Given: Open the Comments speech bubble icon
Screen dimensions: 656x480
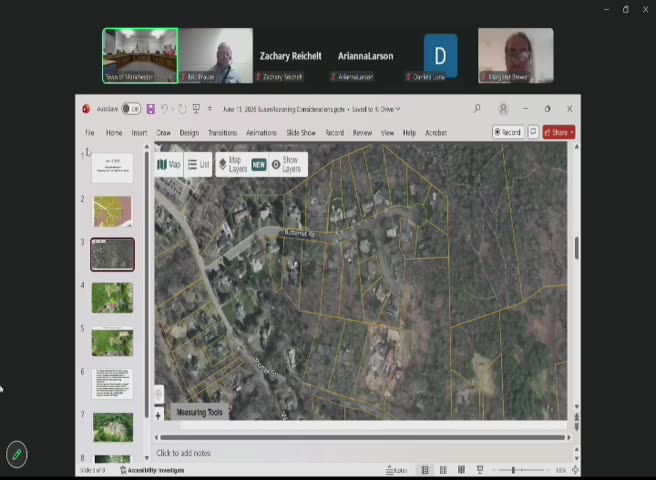Looking at the screenshot, I should [x=533, y=132].
